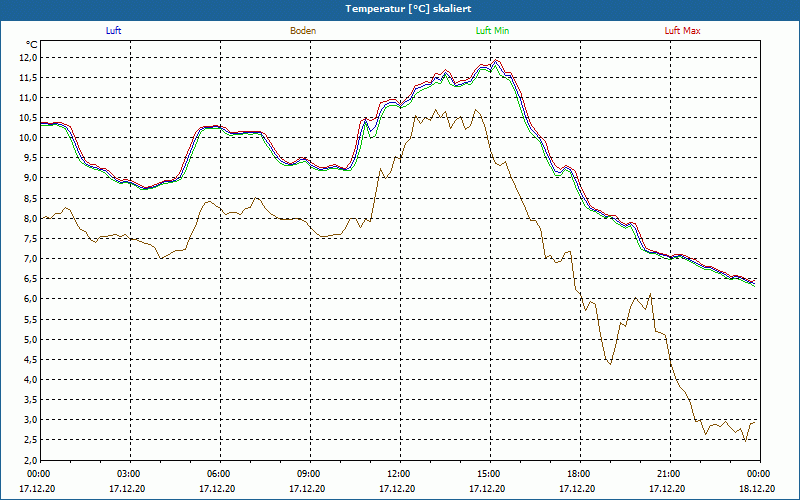Viewport: 800px width, 500px height.
Task: Click the '8,5' y-axis value
Action: 31,198
